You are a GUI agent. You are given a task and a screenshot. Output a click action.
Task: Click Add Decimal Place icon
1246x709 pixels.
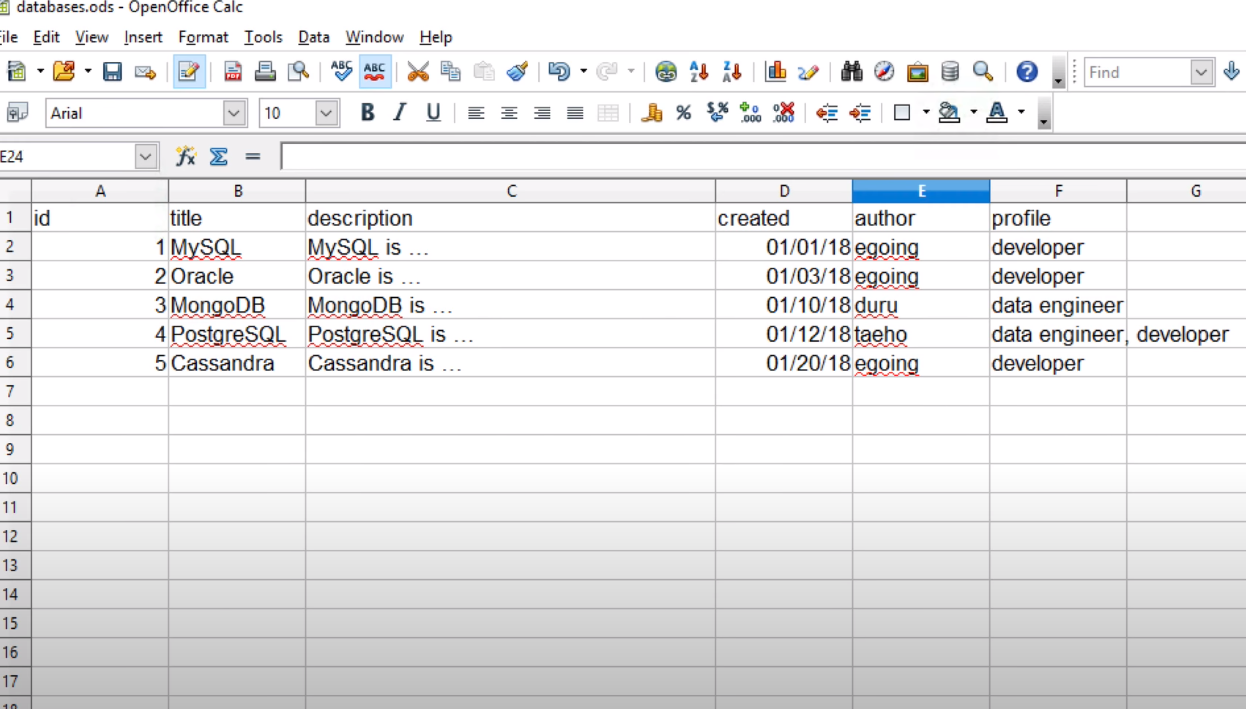point(750,113)
